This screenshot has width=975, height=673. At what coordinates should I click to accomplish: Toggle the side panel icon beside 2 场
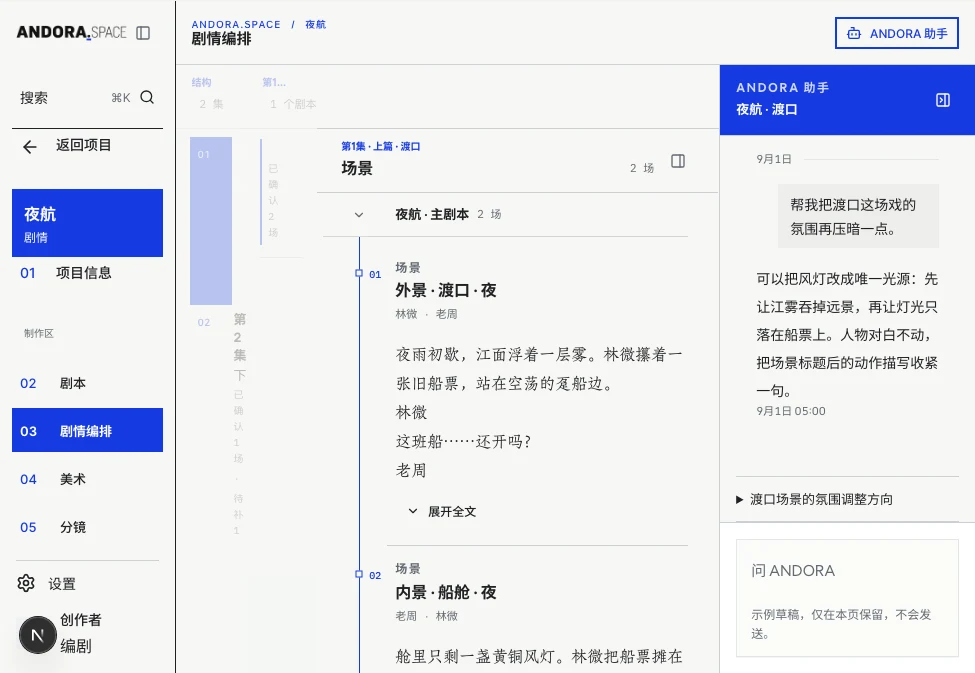point(678,161)
